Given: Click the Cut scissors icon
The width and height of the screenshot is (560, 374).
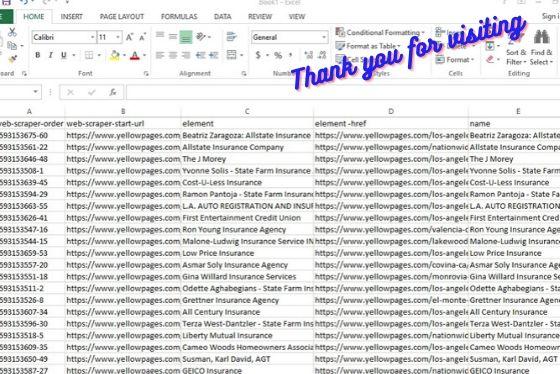Looking at the screenshot, I should pyautogui.click(x=12, y=32).
